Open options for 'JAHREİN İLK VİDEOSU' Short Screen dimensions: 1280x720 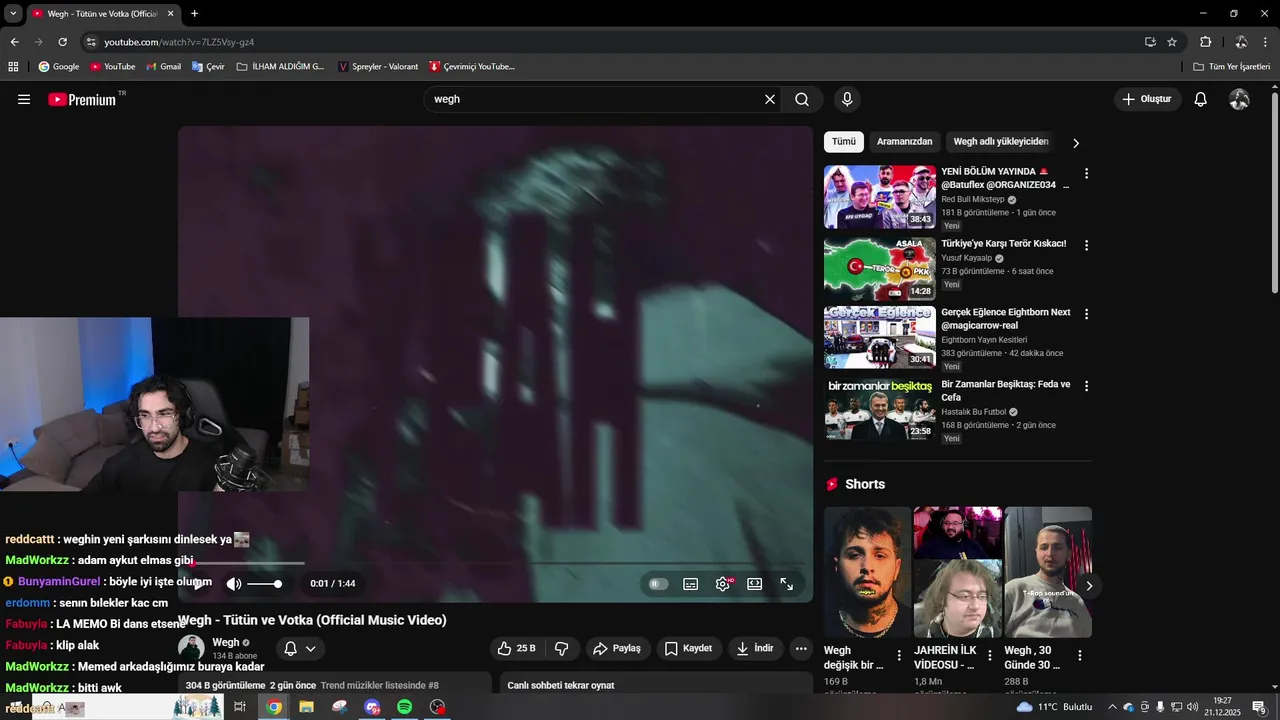pyautogui.click(x=990, y=656)
